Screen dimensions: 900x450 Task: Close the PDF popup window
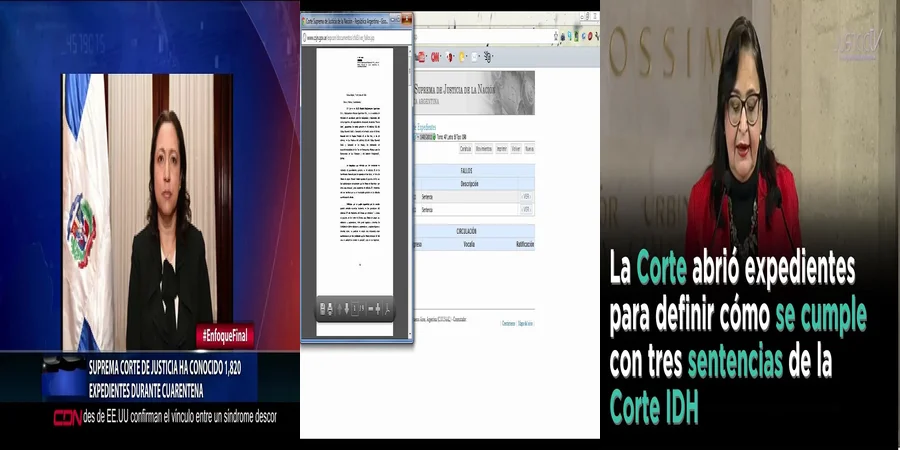(x=406, y=20)
